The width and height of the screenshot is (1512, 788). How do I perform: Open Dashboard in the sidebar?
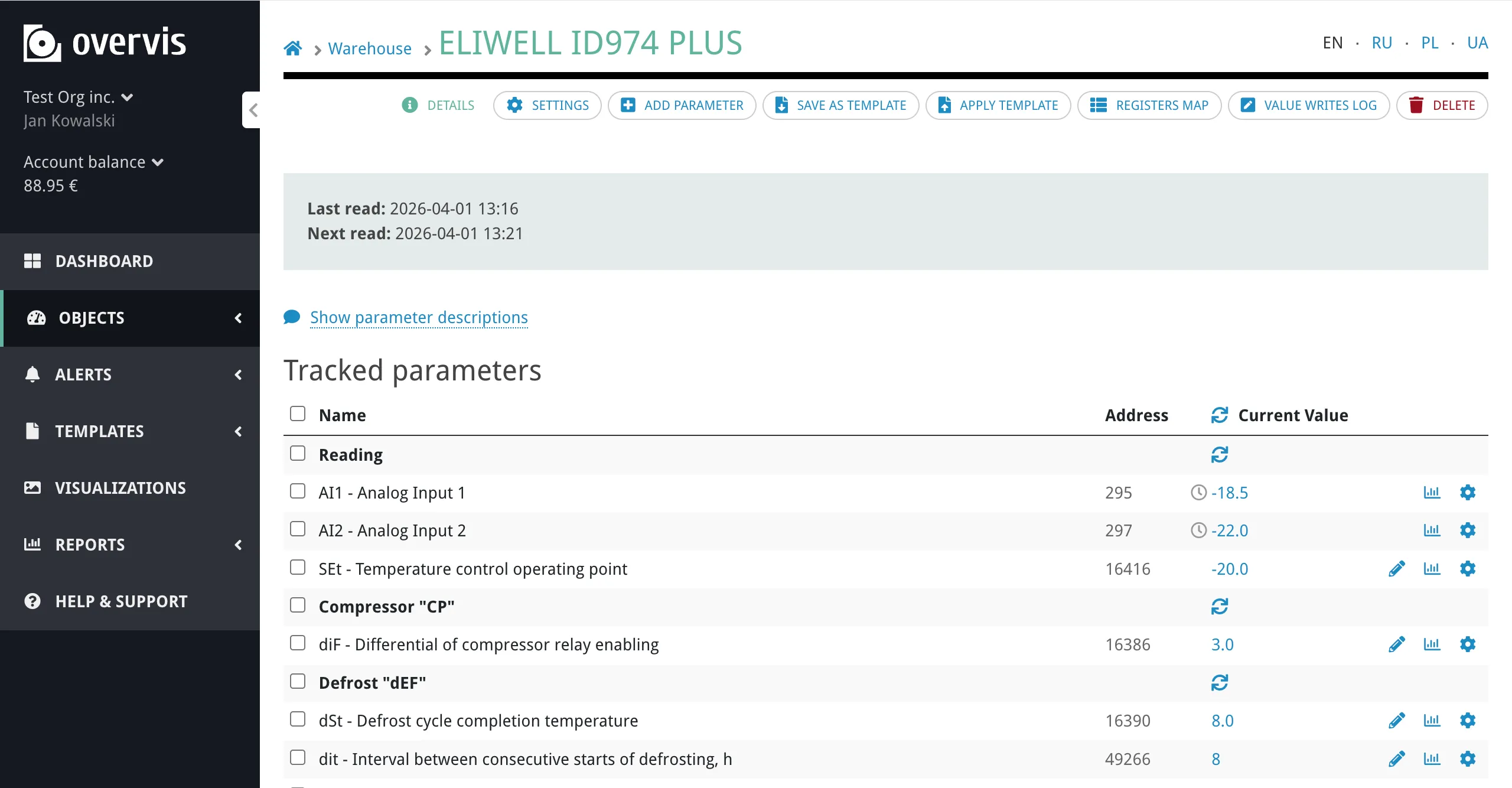[130, 261]
